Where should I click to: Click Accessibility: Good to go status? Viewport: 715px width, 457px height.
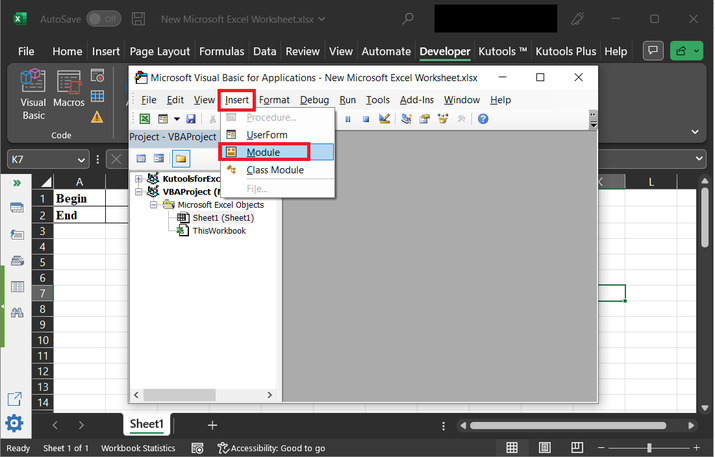pyautogui.click(x=272, y=448)
